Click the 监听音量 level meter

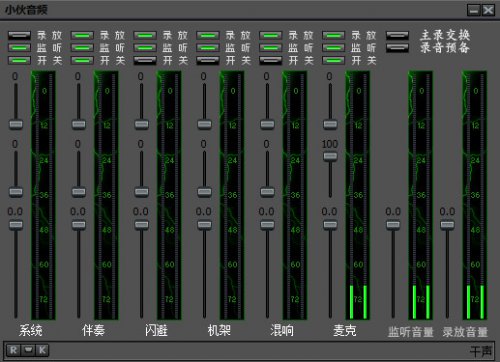421,195
